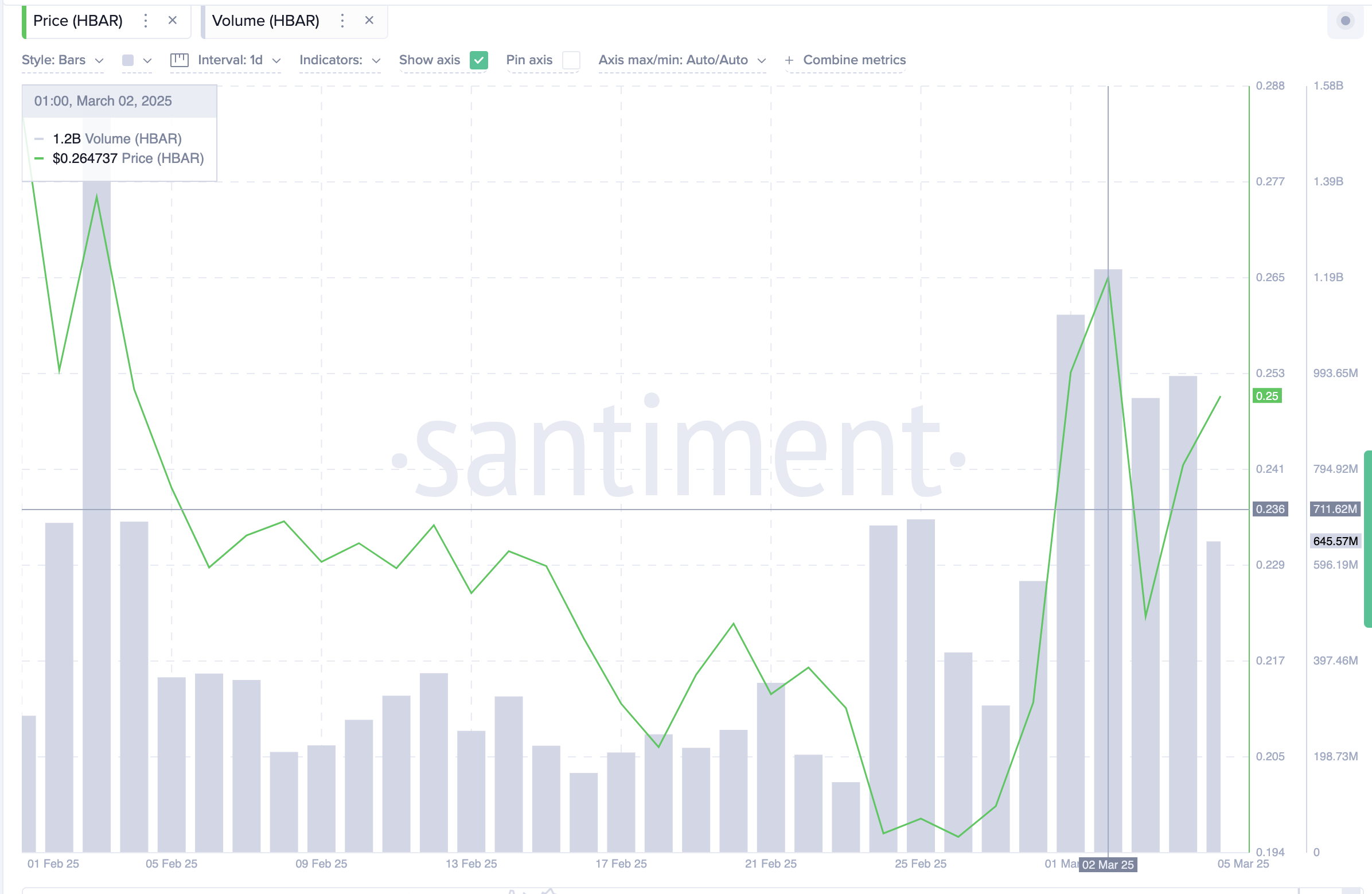Uncheck the Show axis checkbox
1372x894 pixels.
(479, 60)
